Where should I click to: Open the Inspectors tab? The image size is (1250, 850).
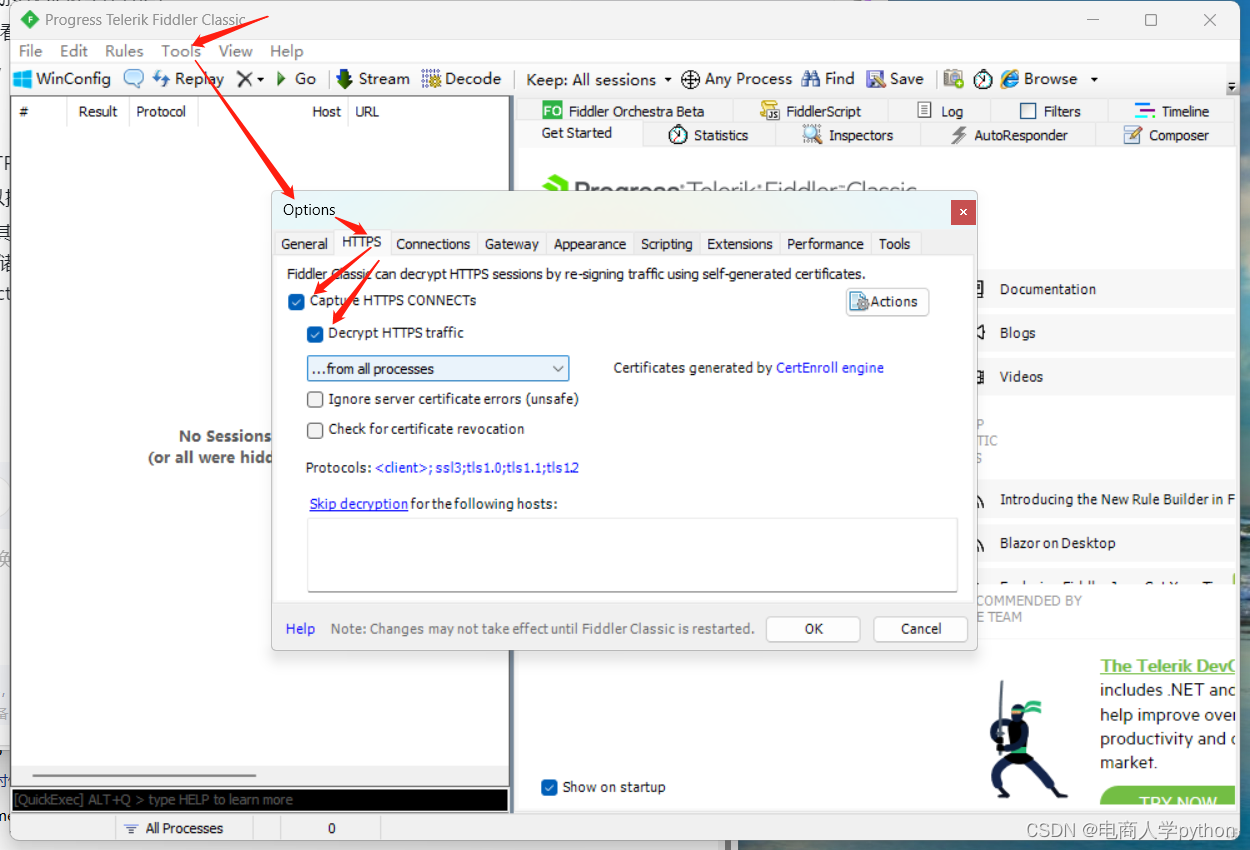[848, 135]
